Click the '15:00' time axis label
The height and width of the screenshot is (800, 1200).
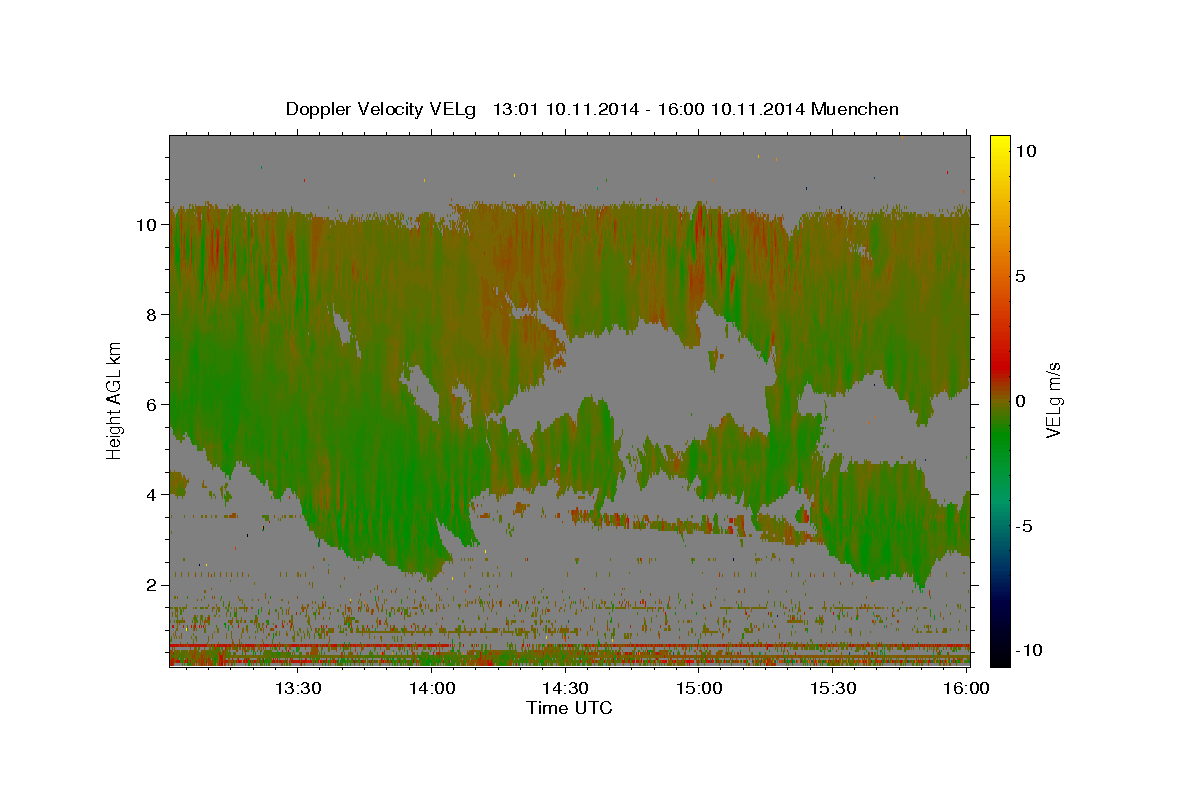pos(699,688)
